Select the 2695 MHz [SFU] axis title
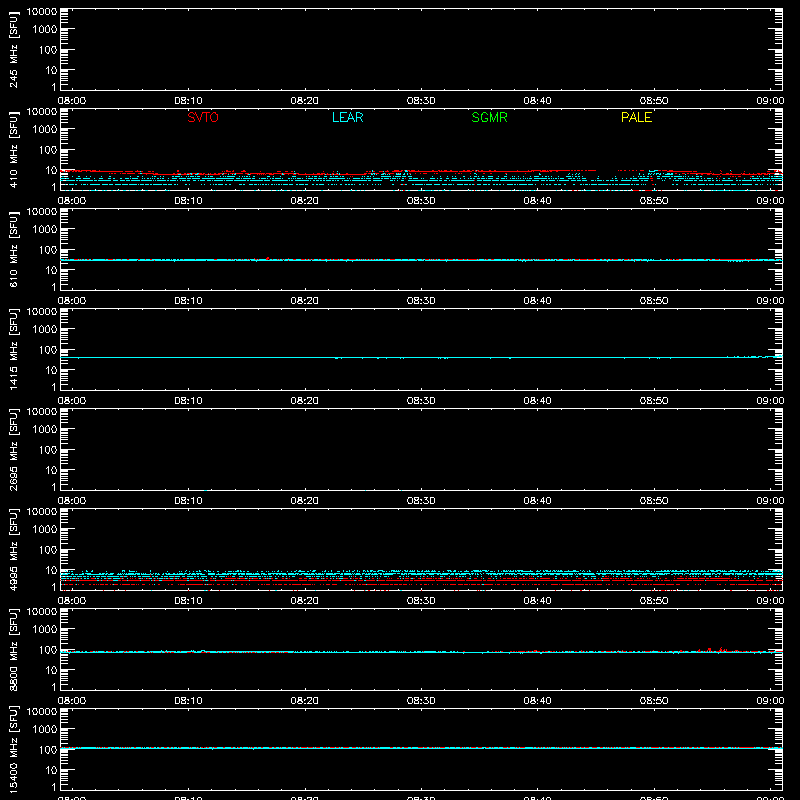This screenshot has width=800, height=800. pyautogui.click(x=13, y=449)
